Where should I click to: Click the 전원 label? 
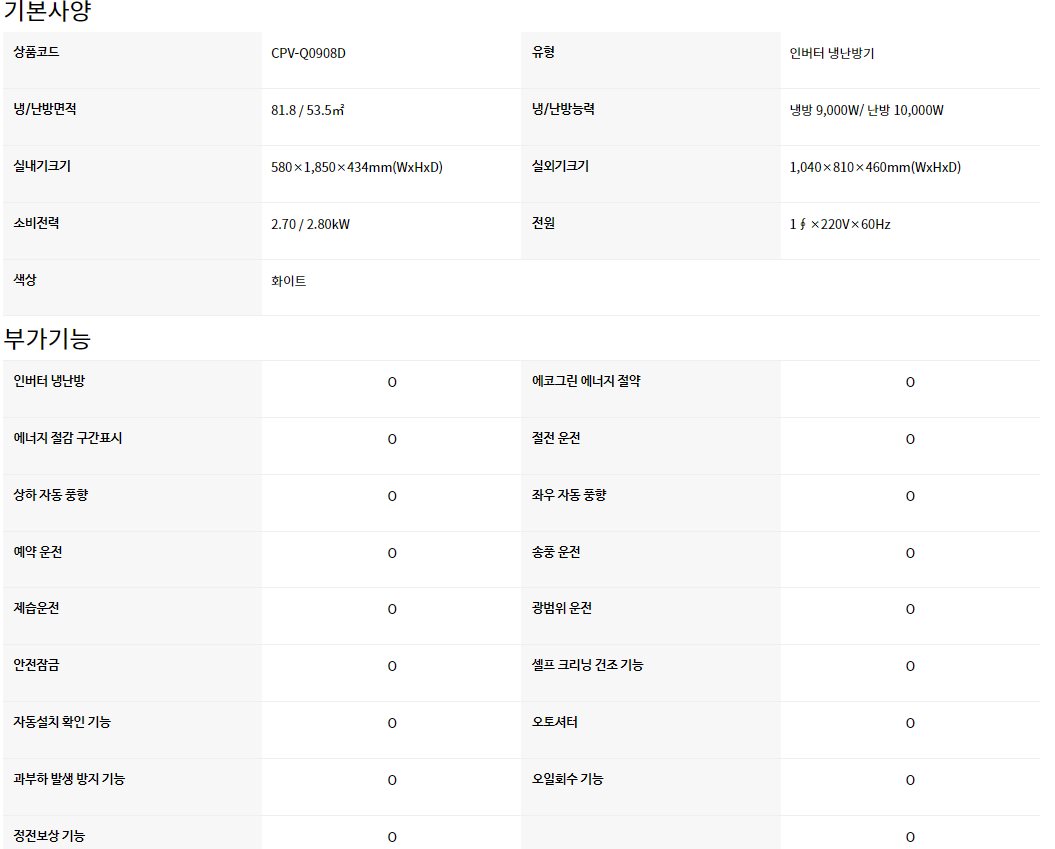pyautogui.click(x=543, y=223)
